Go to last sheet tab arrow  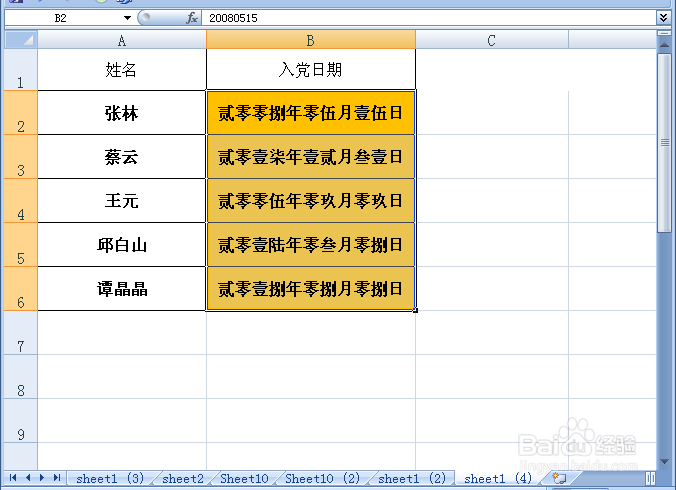[x=56, y=478]
